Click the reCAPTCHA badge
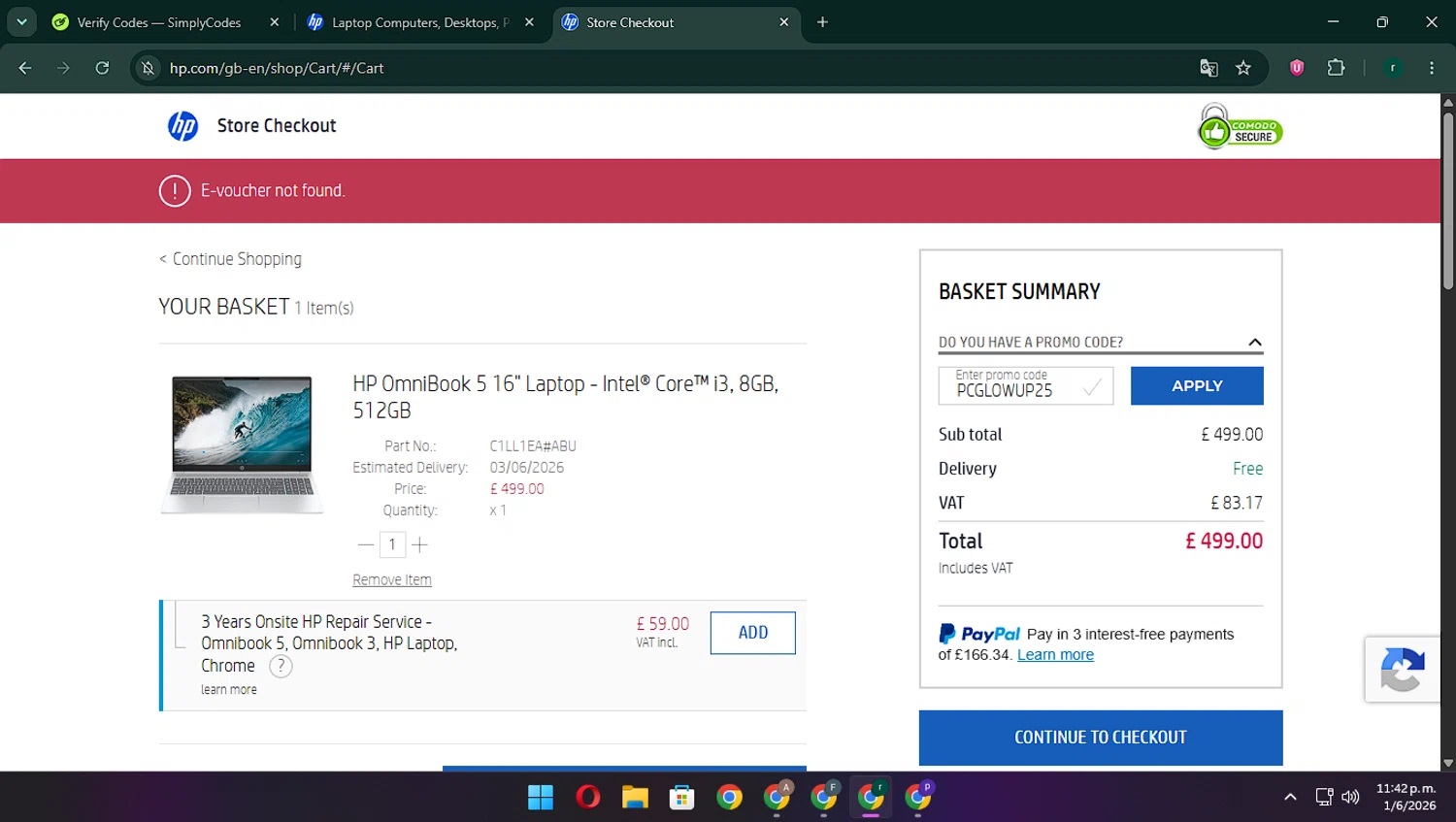This screenshot has width=1456, height=822. coord(1402,670)
